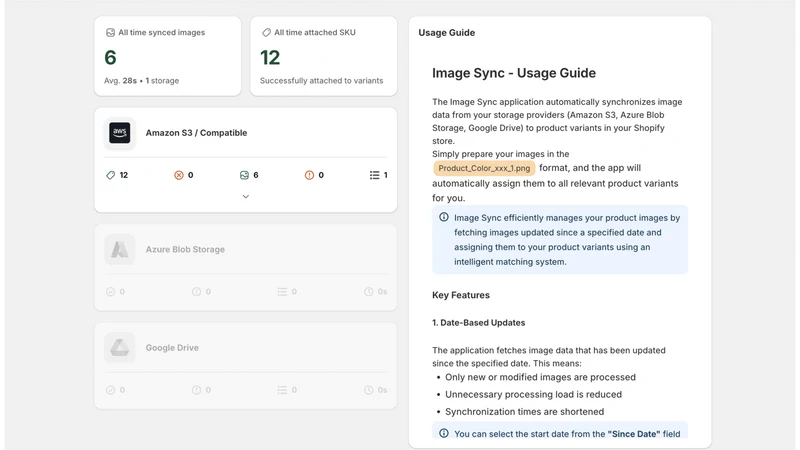Click the Google Drive logo icon
This screenshot has height=450, width=800.
pos(120,347)
